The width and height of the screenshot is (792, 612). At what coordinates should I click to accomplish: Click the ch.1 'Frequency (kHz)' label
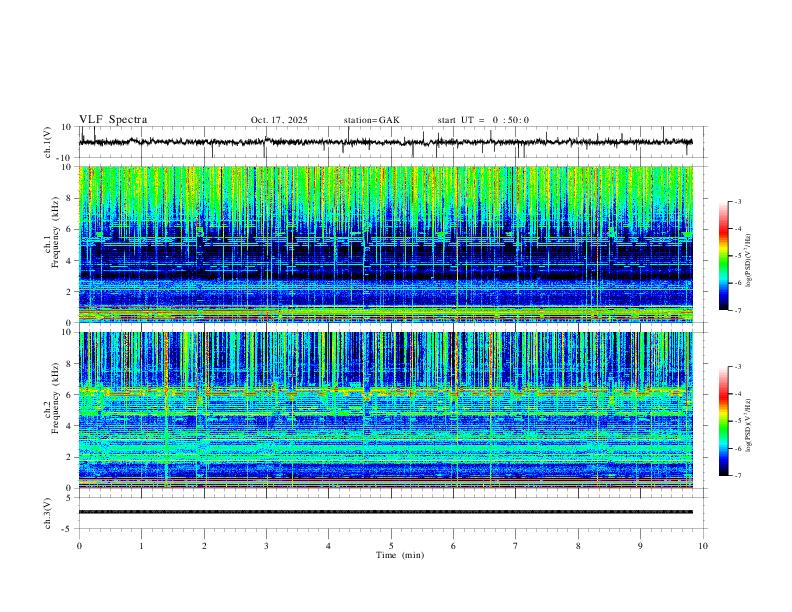click(x=55, y=234)
